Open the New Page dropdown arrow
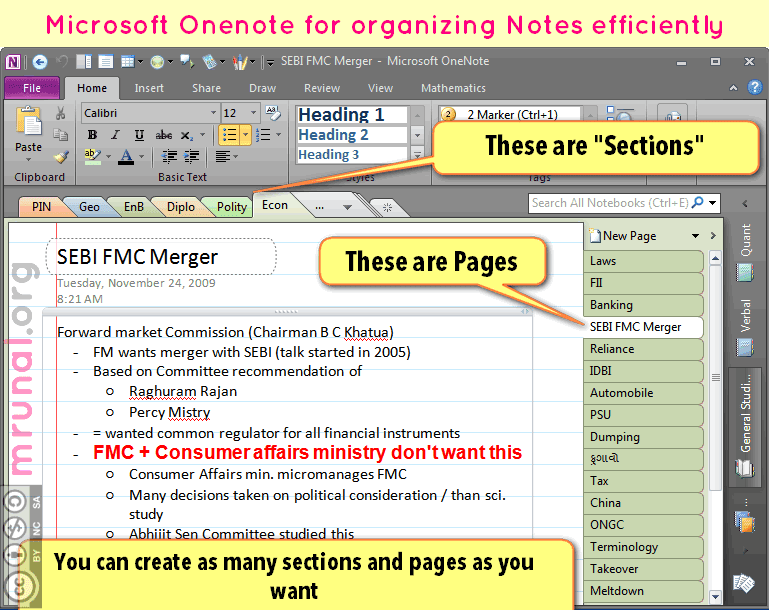This screenshot has width=769, height=610. tap(695, 236)
